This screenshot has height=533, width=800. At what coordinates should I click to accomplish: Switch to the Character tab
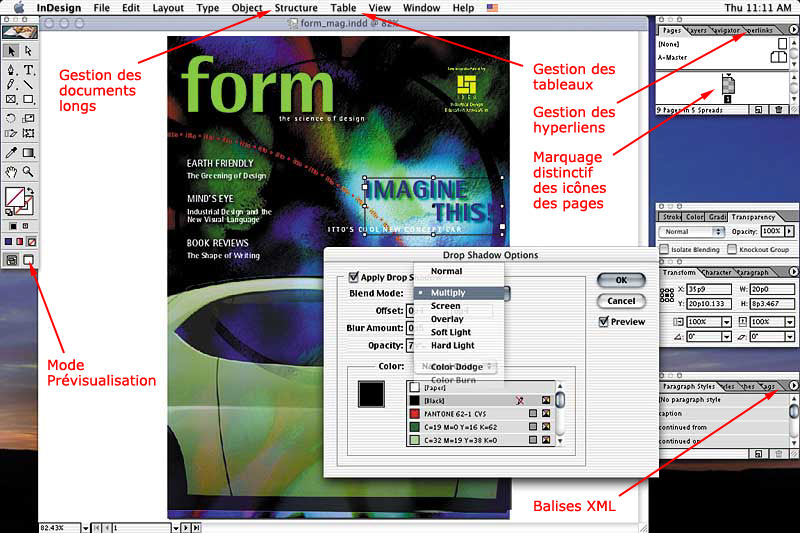tap(717, 272)
